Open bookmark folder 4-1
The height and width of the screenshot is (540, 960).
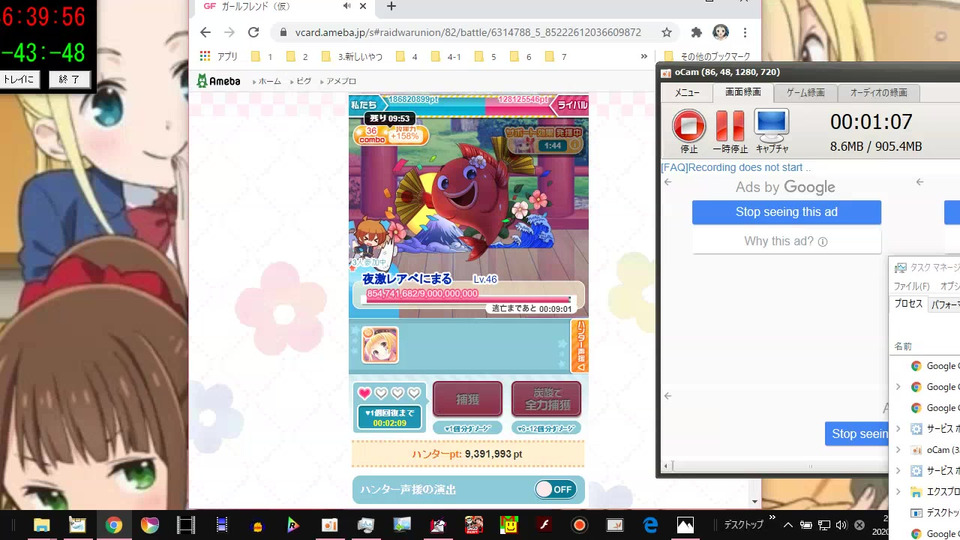pos(446,56)
